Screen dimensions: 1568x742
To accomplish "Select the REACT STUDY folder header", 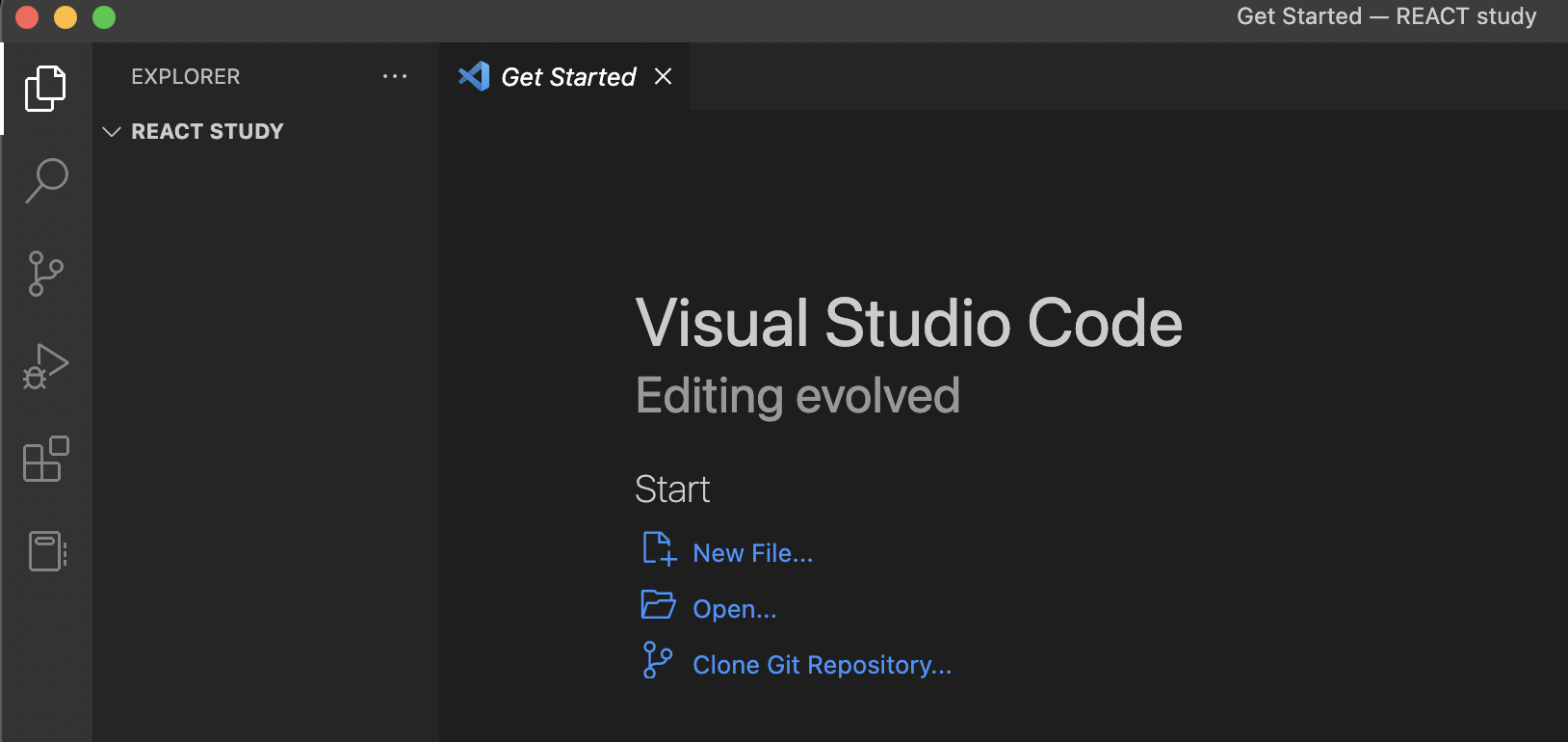I will 266,131.
